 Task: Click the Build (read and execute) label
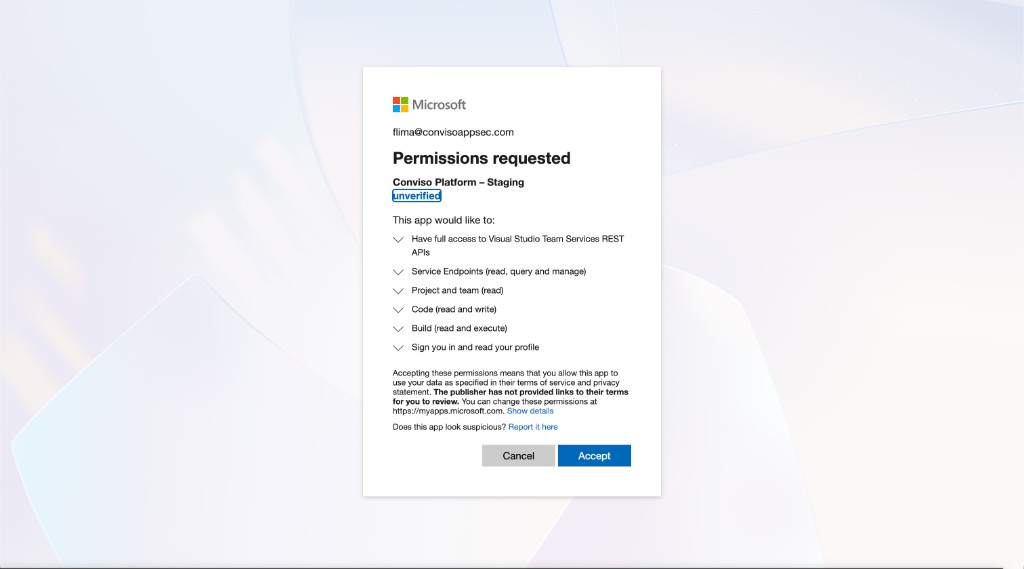coord(459,328)
